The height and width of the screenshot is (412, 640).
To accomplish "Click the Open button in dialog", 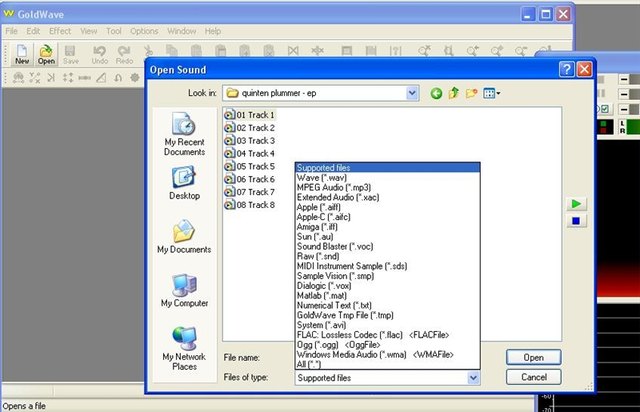I will click(x=533, y=357).
